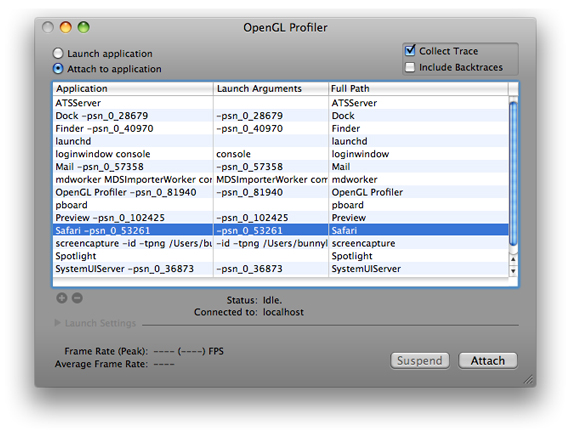Click the -psn_0_28679 launch arguments cell
The image size is (570, 431).
click(x=271, y=116)
